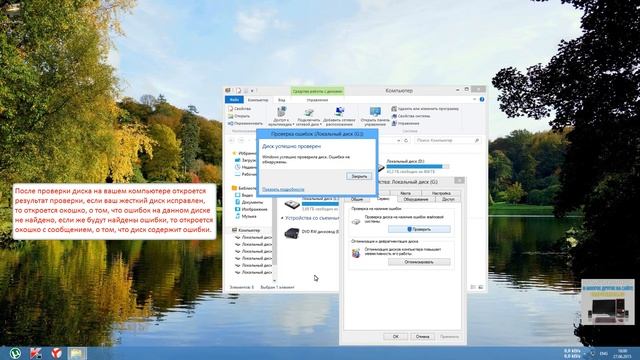
Task: Click the Оптимизировать button in disk properties
Action: [419, 262]
